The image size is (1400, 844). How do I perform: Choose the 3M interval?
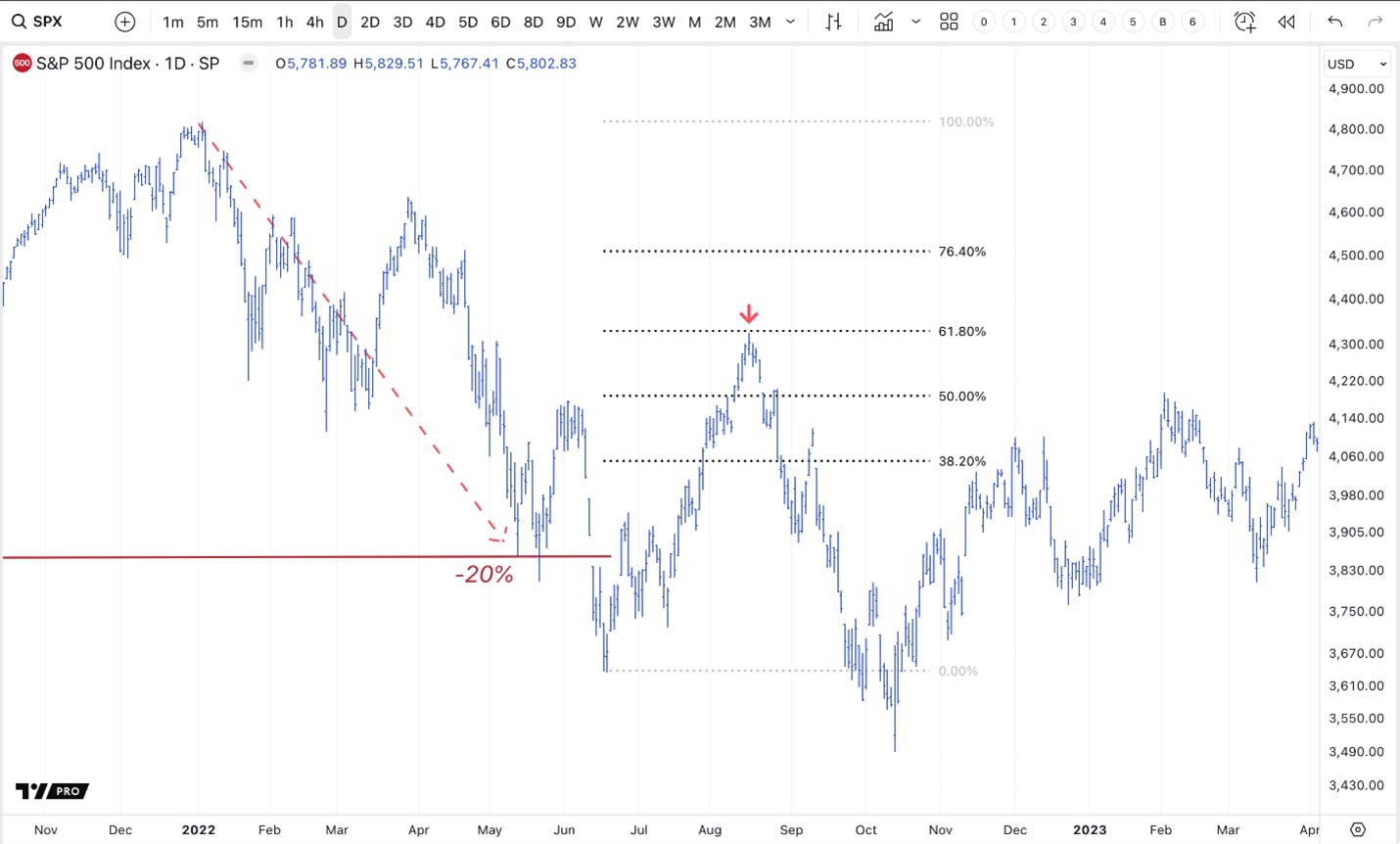pos(760,22)
